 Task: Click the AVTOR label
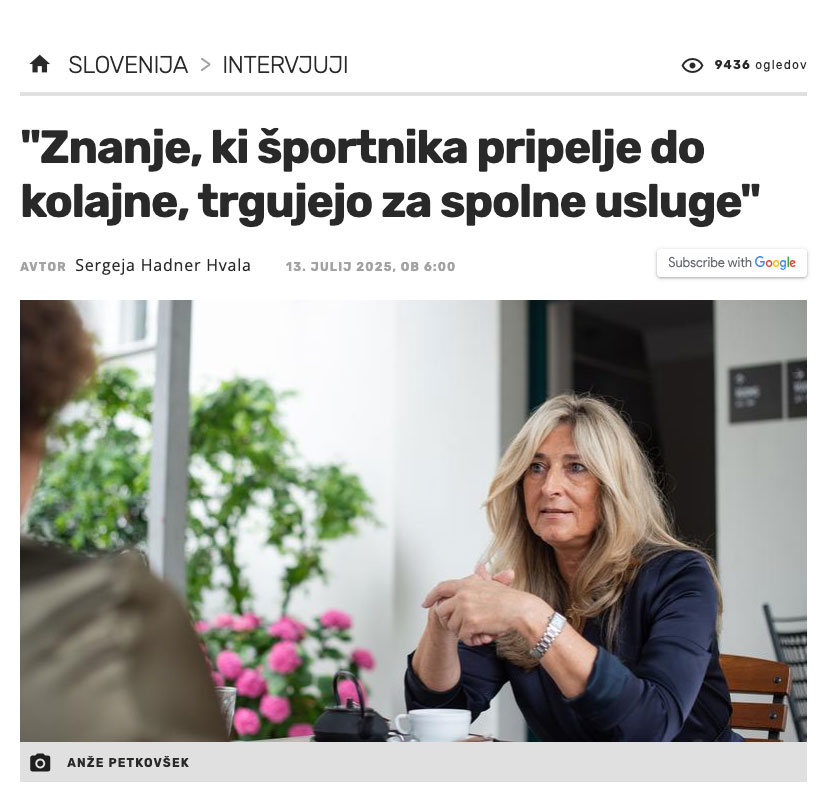(43, 267)
